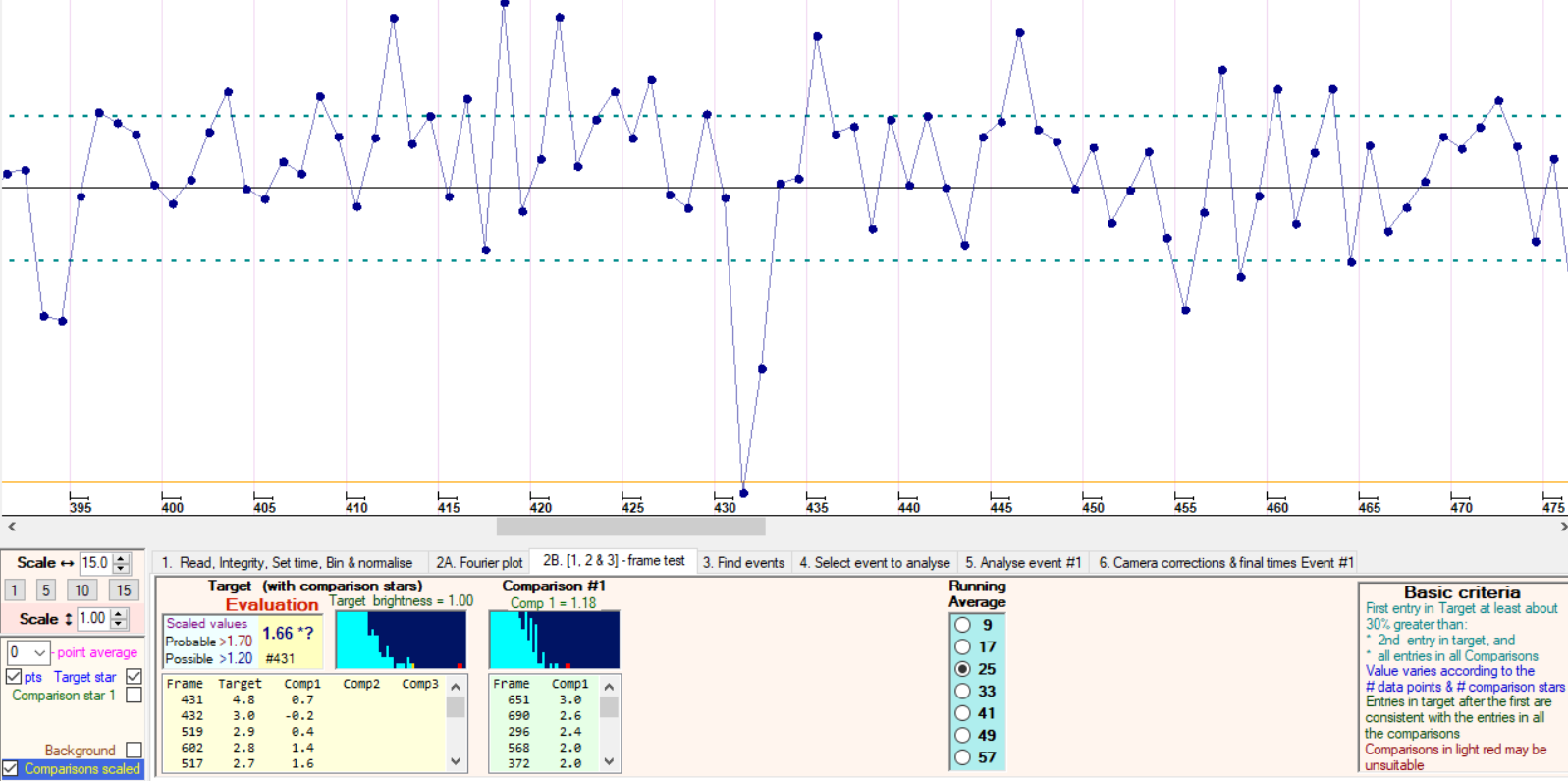Click the Comp 1 = 1.18 label

553,603
